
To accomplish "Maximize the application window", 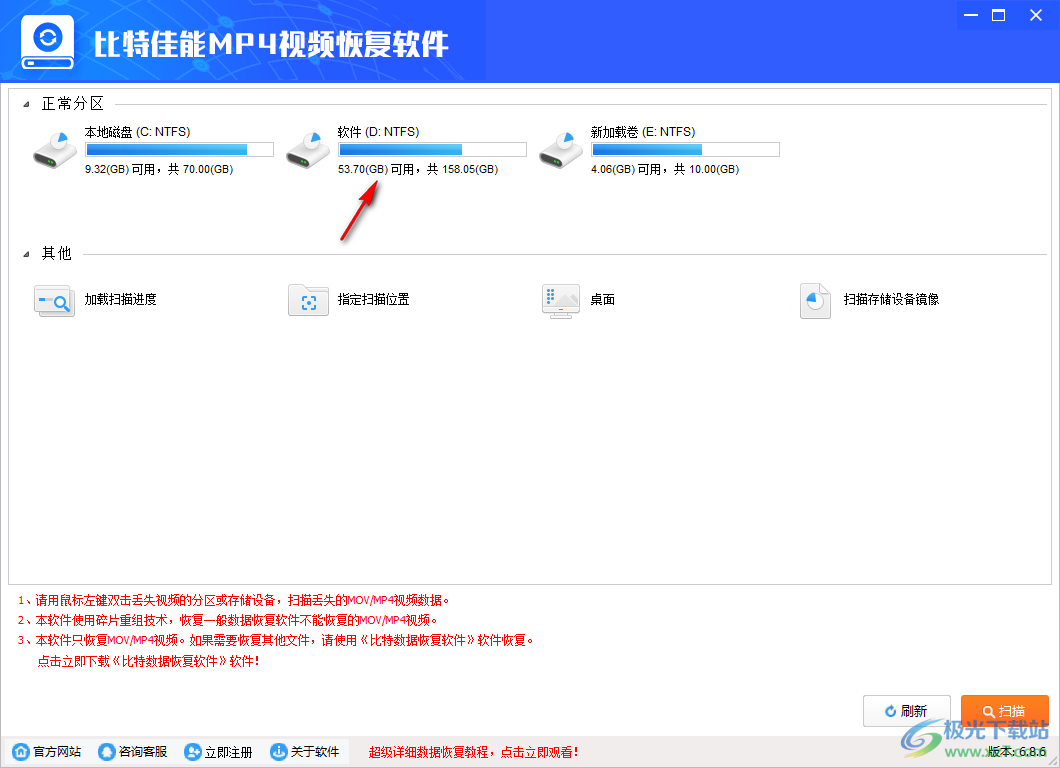I will (x=998, y=15).
